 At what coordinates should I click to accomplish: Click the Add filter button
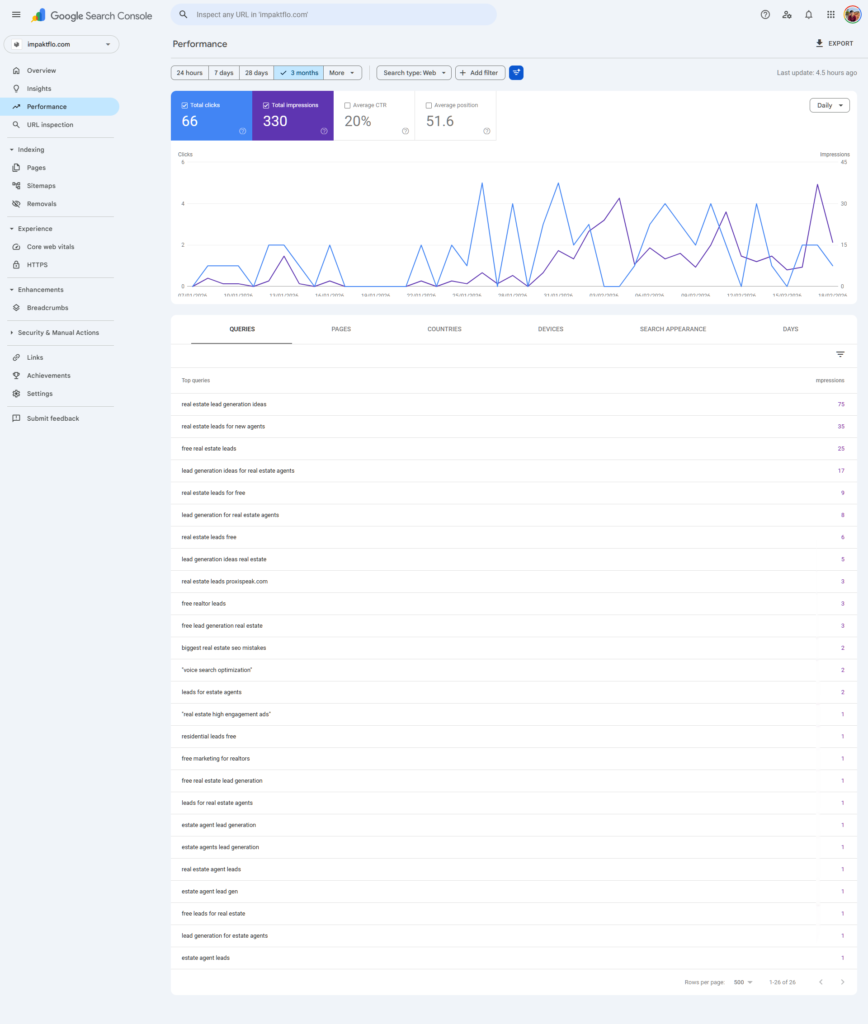[478, 72]
